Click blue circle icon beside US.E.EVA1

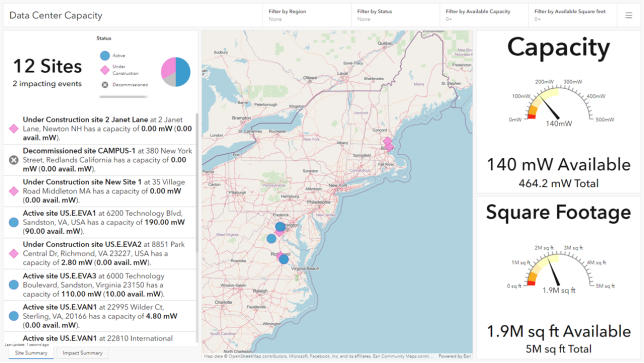coord(14,222)
